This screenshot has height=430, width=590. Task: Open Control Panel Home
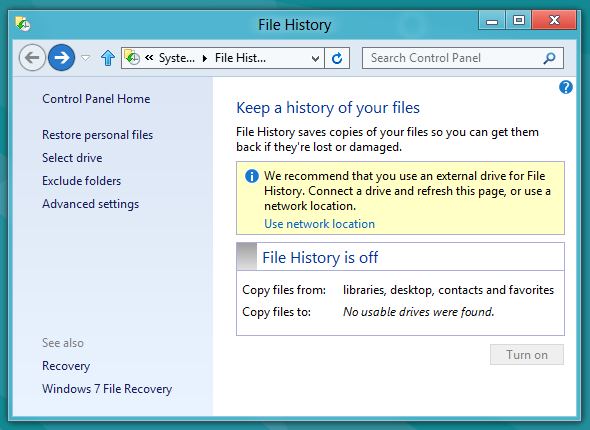coord(96,99)
